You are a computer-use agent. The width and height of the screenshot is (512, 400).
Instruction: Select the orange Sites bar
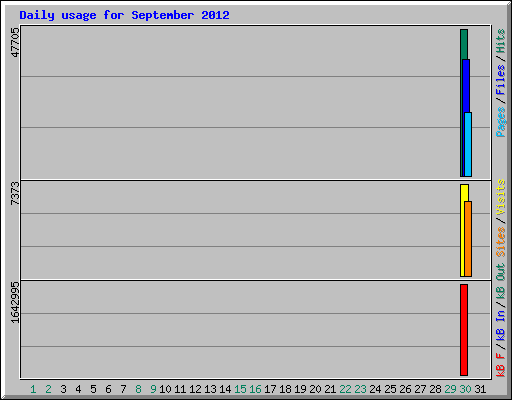pyautogui.click(x=468, y=239)
